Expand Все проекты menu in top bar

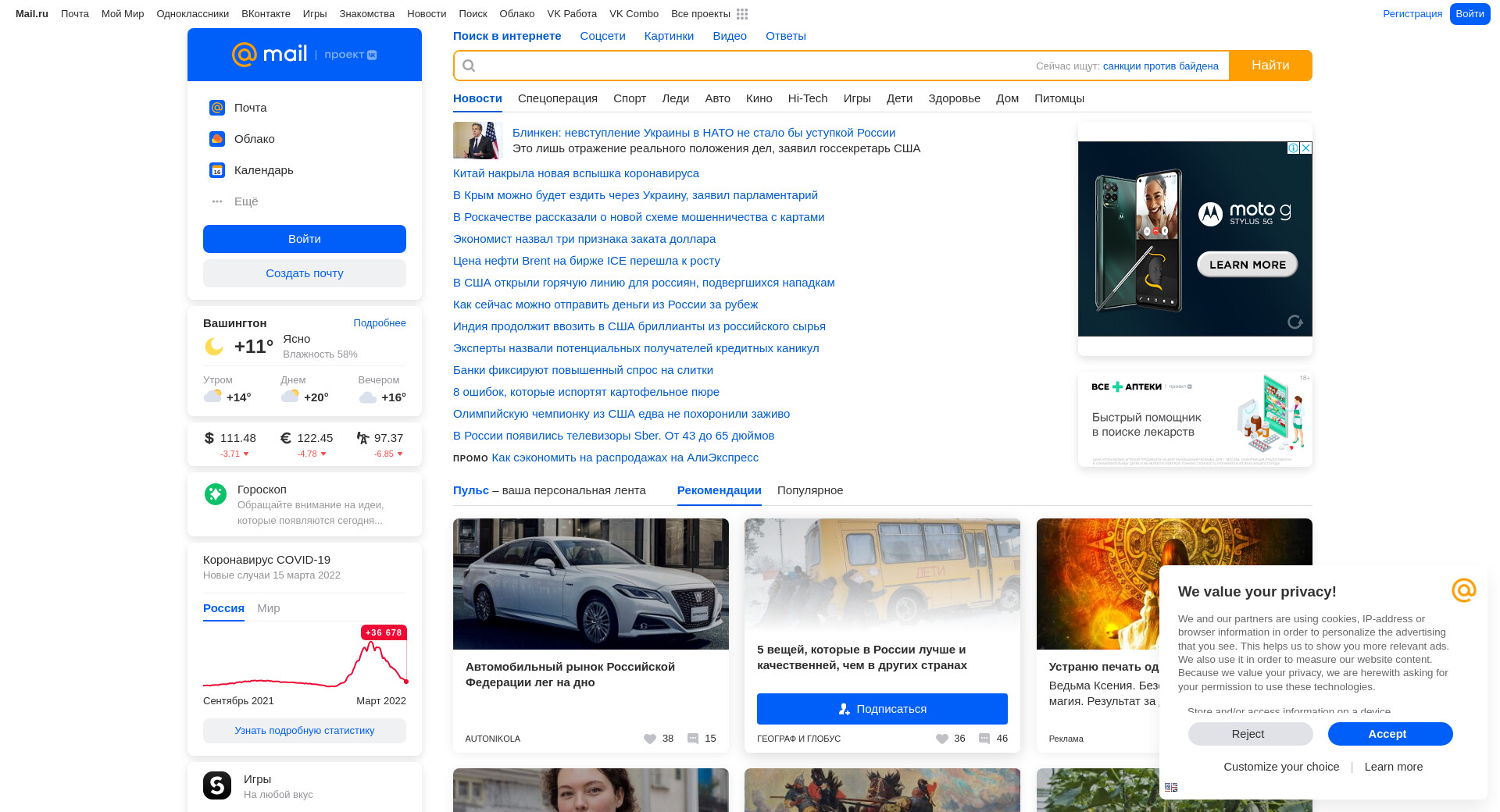coord(700,14)
